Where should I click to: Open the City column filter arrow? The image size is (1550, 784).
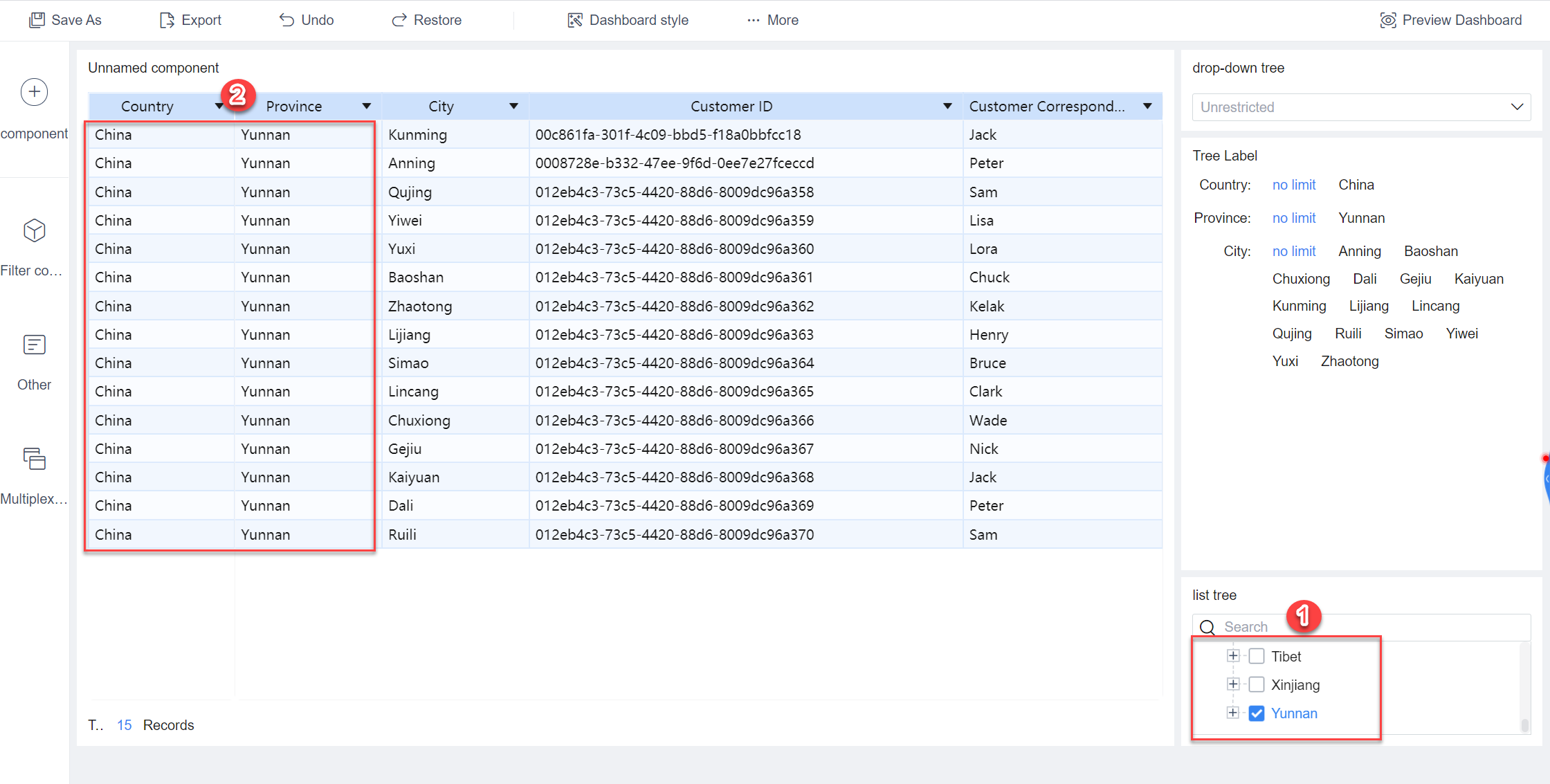click(x=513, y=106)
